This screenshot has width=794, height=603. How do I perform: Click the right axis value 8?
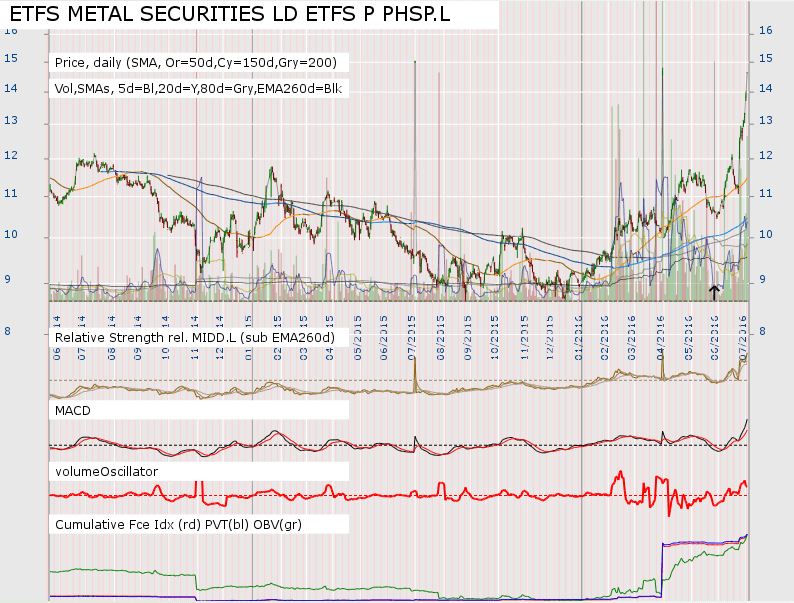(762, 332)
